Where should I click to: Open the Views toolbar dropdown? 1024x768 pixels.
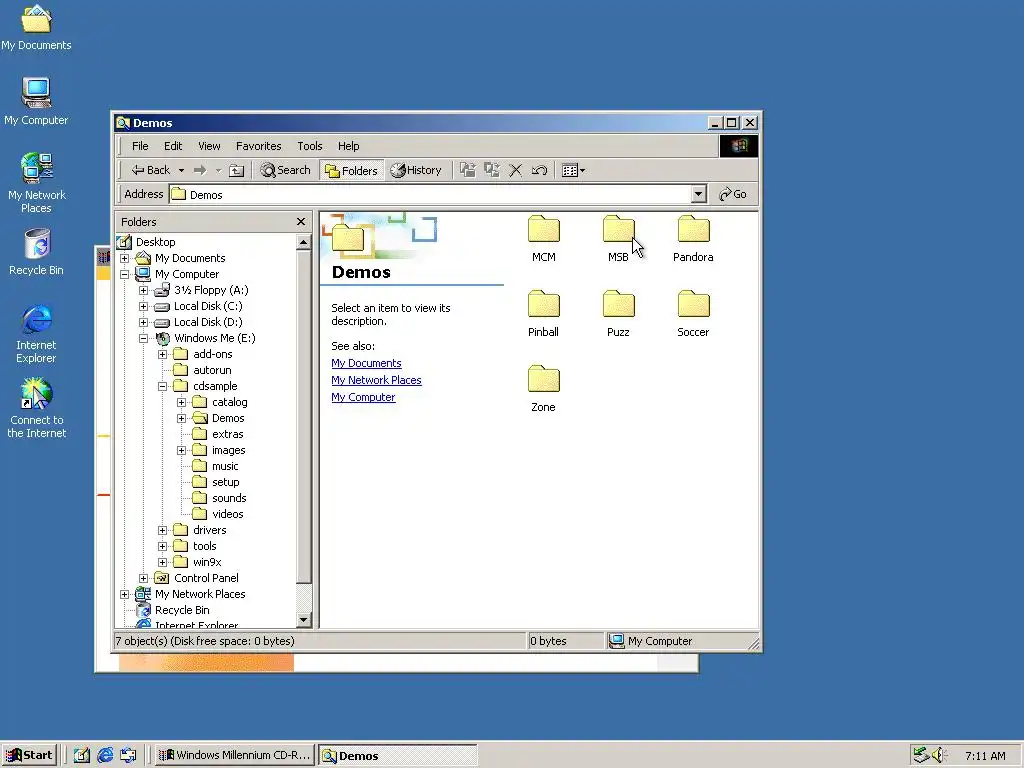pos(573,170)
